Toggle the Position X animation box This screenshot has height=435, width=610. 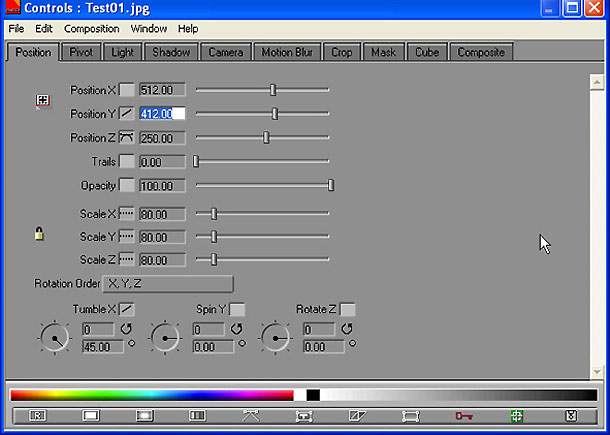pos(127,90)
